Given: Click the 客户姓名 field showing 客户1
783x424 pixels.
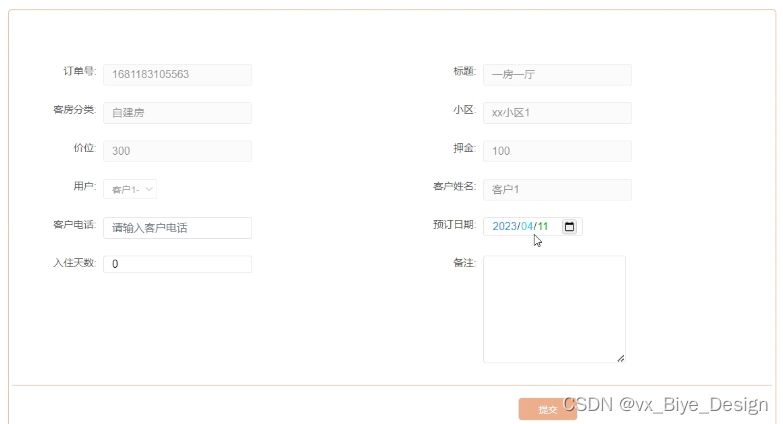Looking at the screenshot, I should 557,189.
